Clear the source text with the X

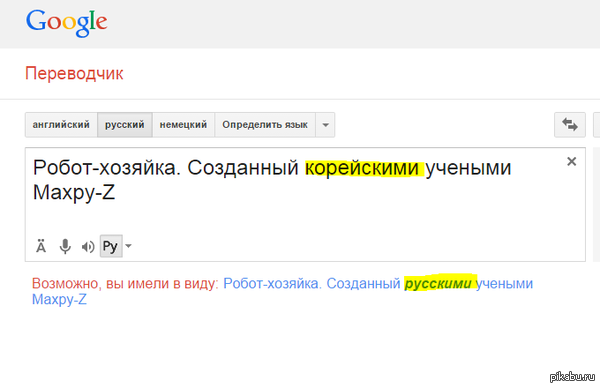click(x=571, y=161)
